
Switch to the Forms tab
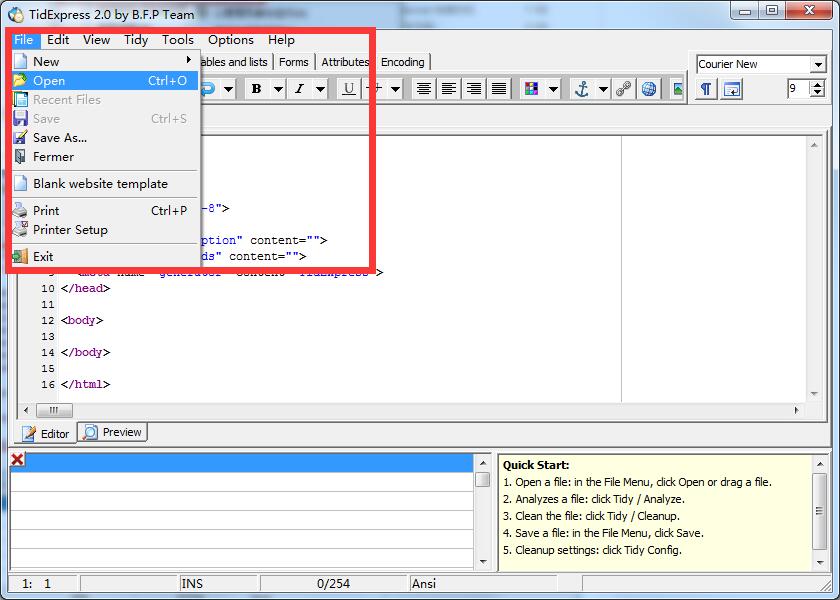click(x=294, y=62)
